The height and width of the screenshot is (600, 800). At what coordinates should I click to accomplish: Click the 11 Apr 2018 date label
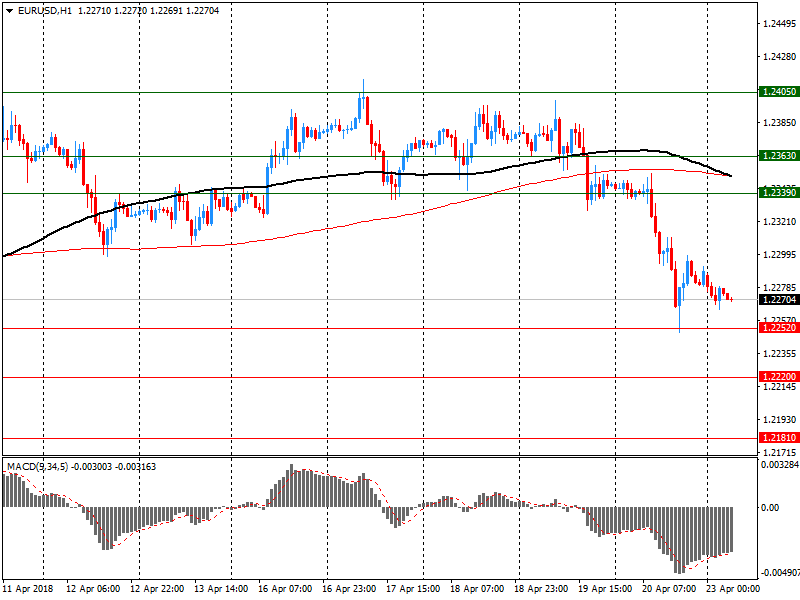(27, 589)
